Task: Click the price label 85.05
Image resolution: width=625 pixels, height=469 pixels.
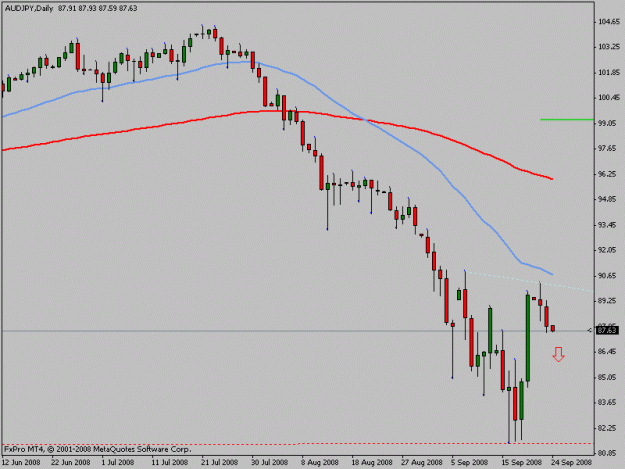Action: point(609,377)
